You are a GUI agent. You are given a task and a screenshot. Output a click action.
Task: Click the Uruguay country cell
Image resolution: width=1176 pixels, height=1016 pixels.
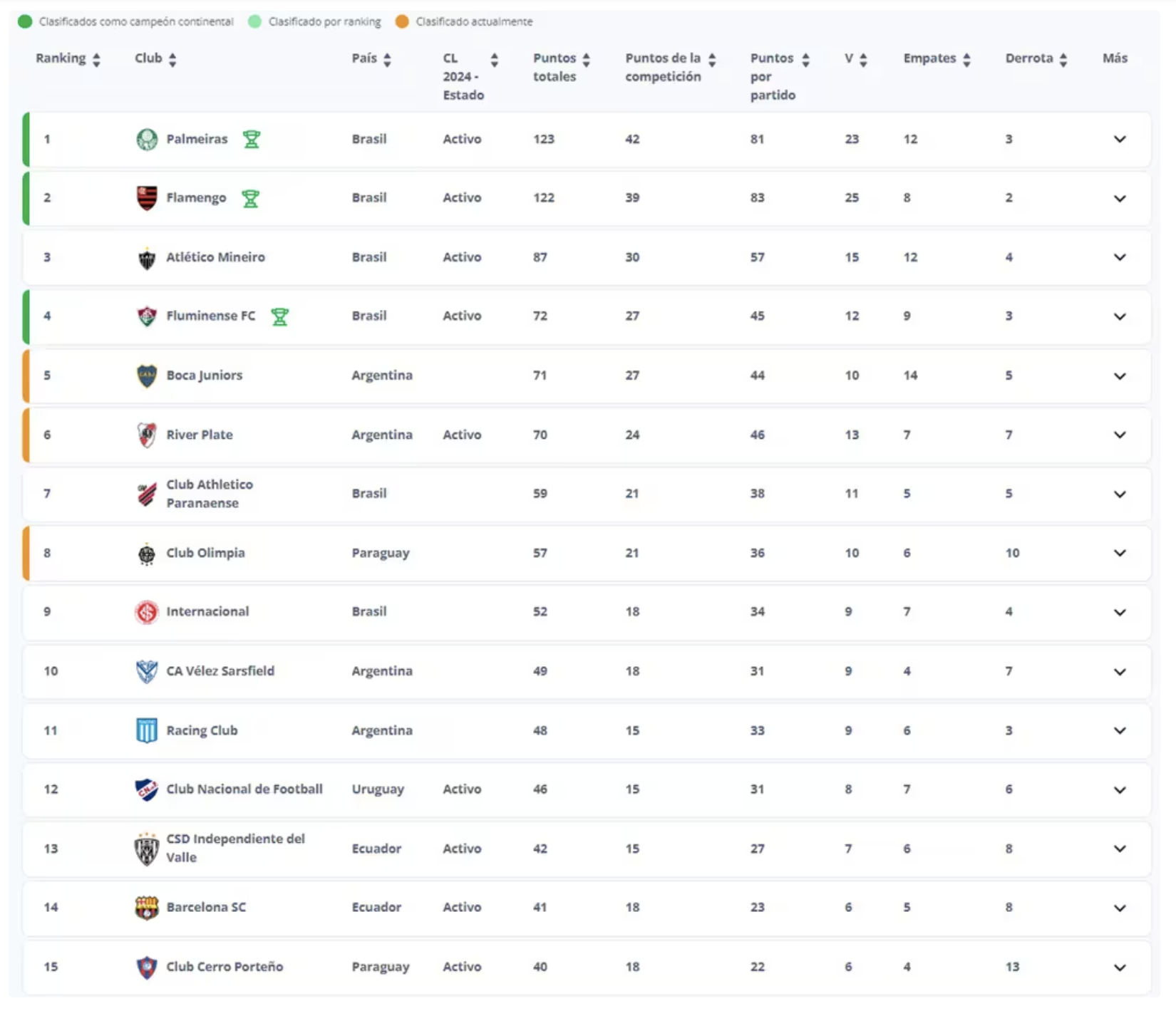coord(378,789)
